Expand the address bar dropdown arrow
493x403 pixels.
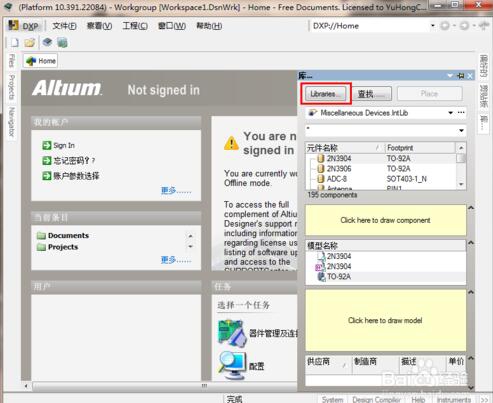point(433,26)
